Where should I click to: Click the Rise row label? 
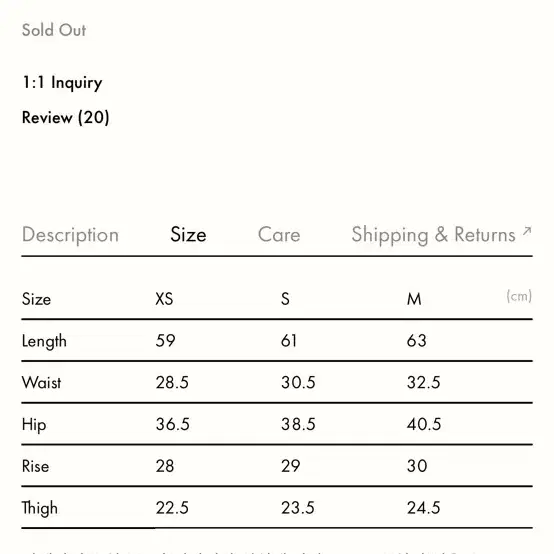click(x=35, y=466)
